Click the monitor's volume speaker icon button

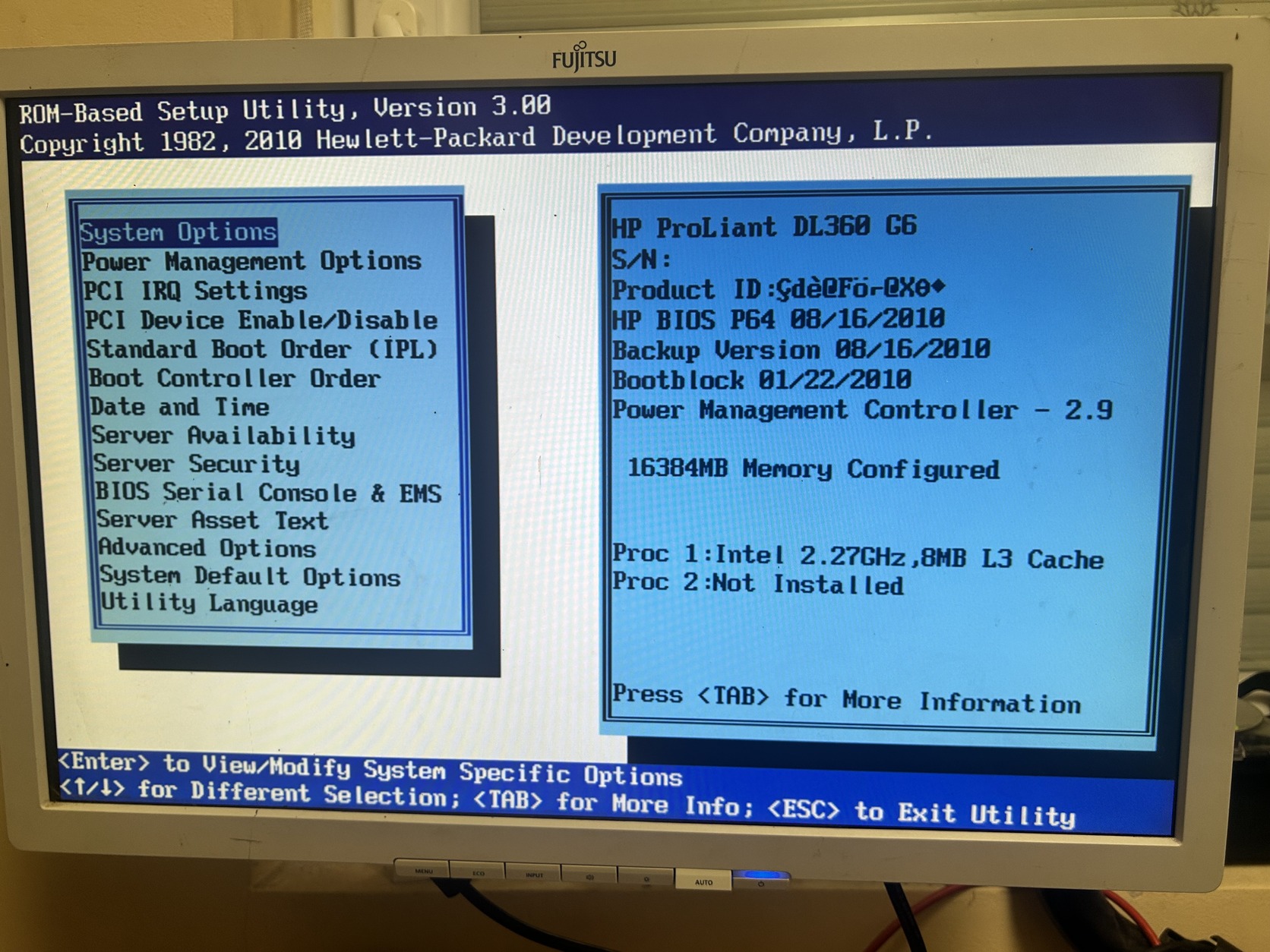pos(589,877)
